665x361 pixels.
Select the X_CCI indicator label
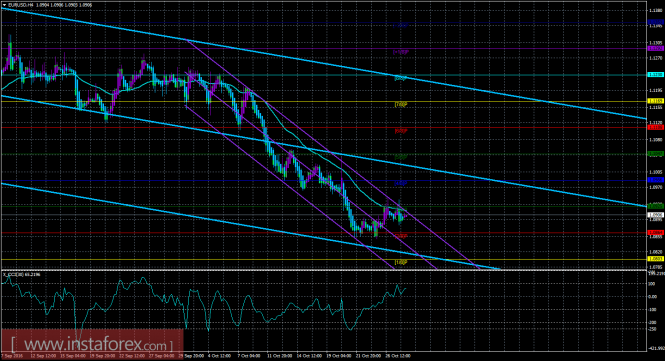22,274
